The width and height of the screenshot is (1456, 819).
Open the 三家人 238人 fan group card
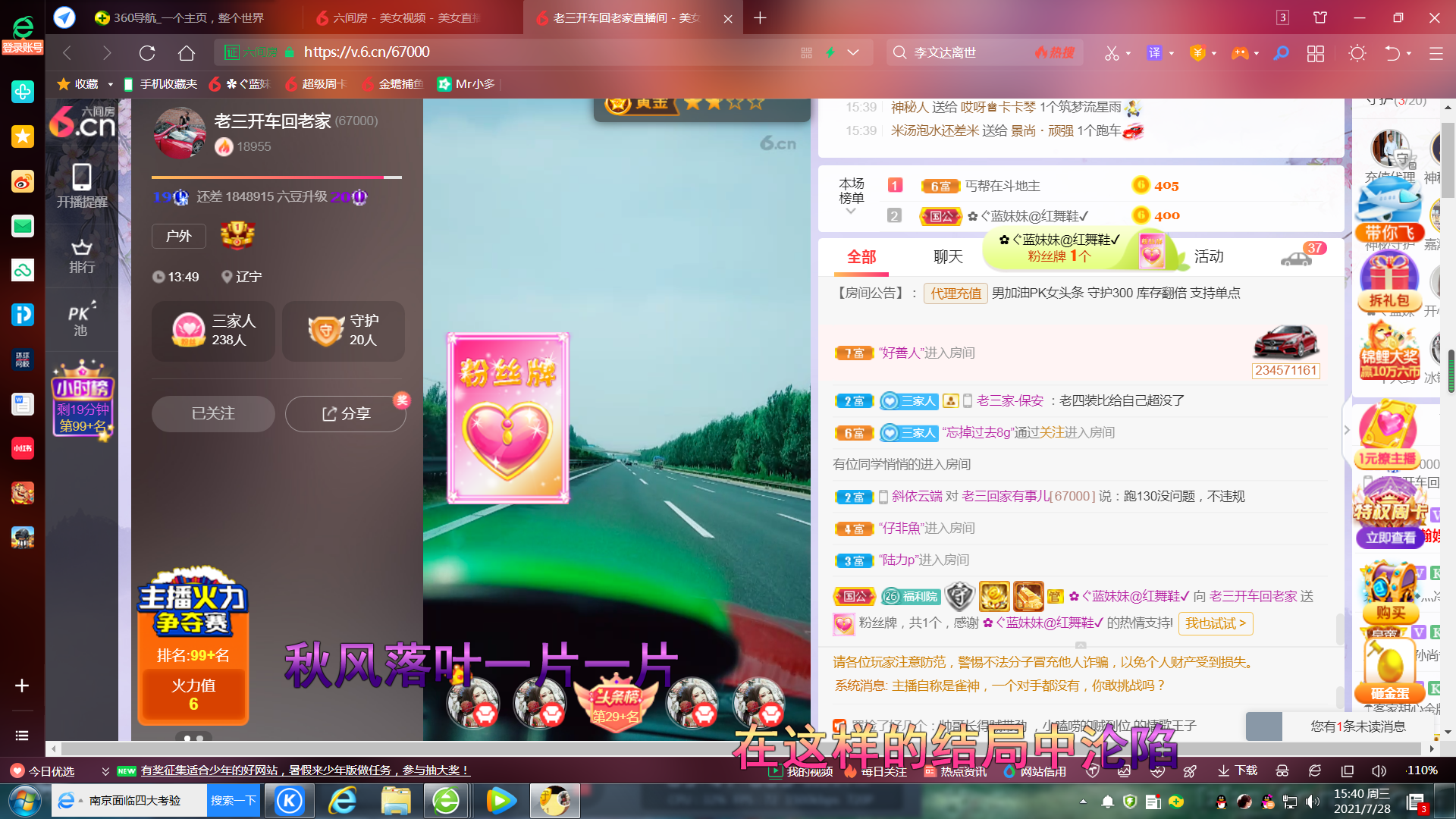[x=214, y=331]
